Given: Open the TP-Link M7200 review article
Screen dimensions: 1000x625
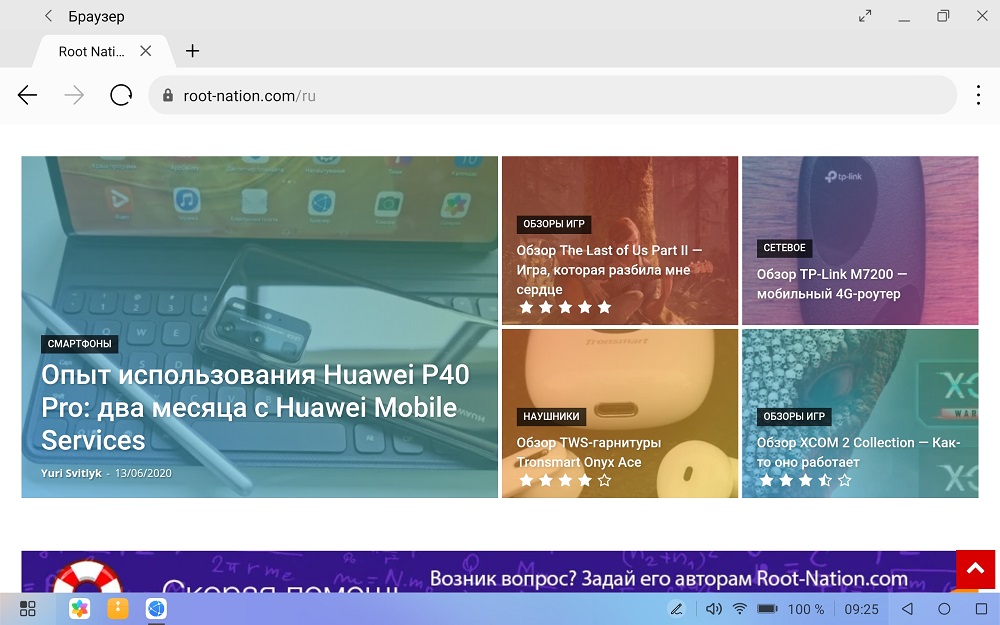Looking at the screenshot, I should click(x=831, y=284).
